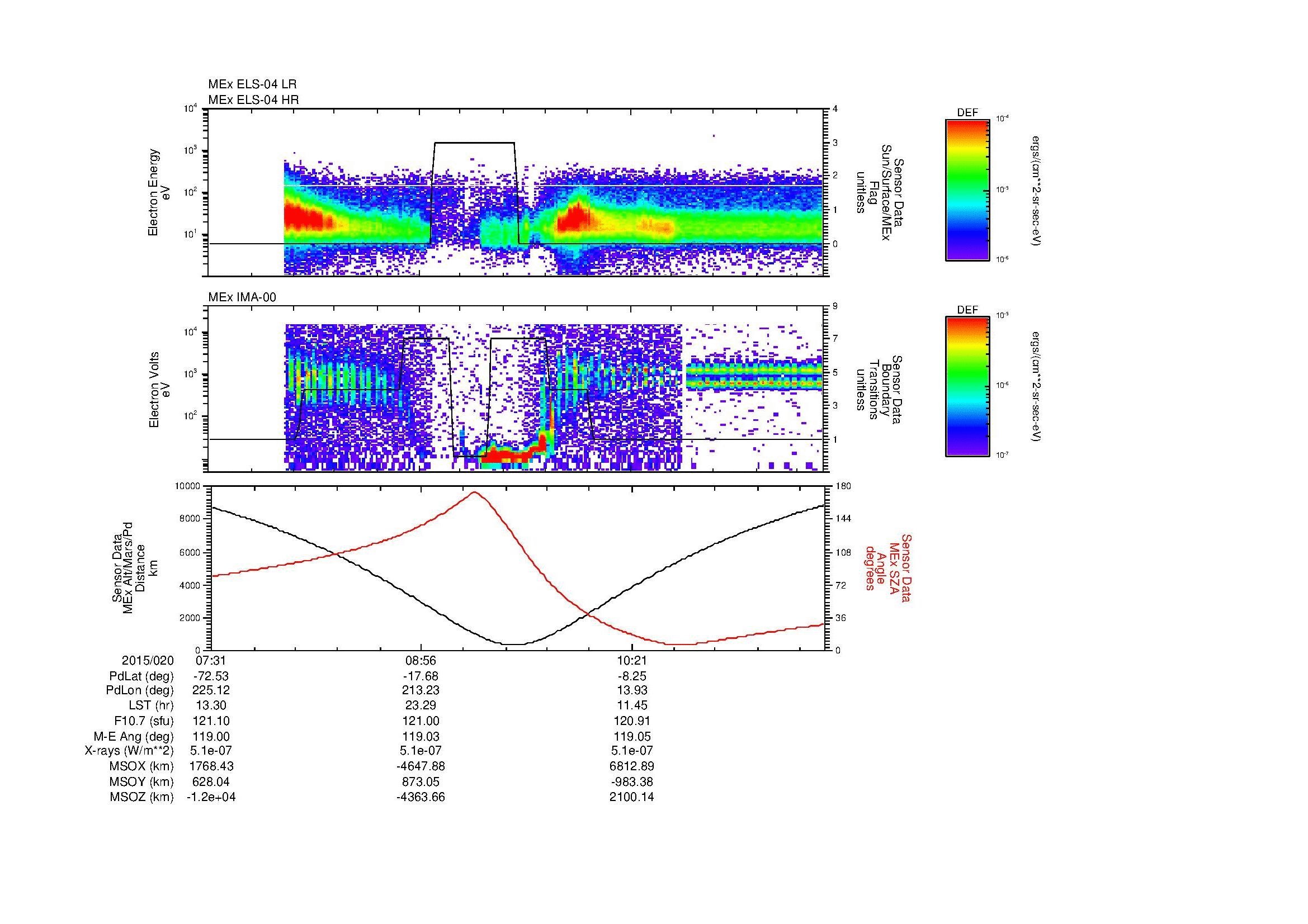Click the peak of the red SZA curve
The width and height of the screenshot is (1308, 924).
point(474,493)
